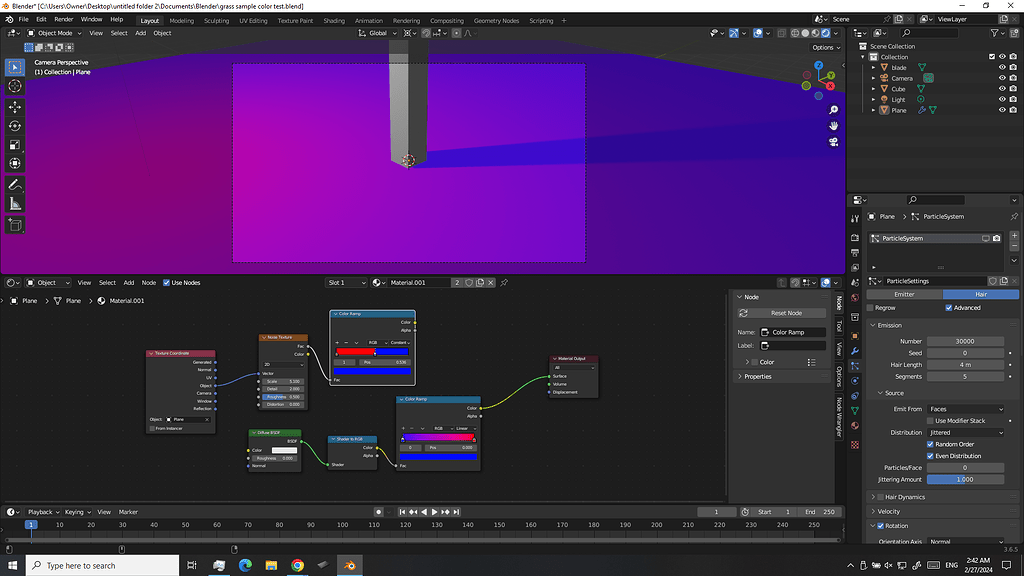Open the Material properties tab icon
The width and height of the screenshot is (1024, 576).
click(x=855, y=426)
